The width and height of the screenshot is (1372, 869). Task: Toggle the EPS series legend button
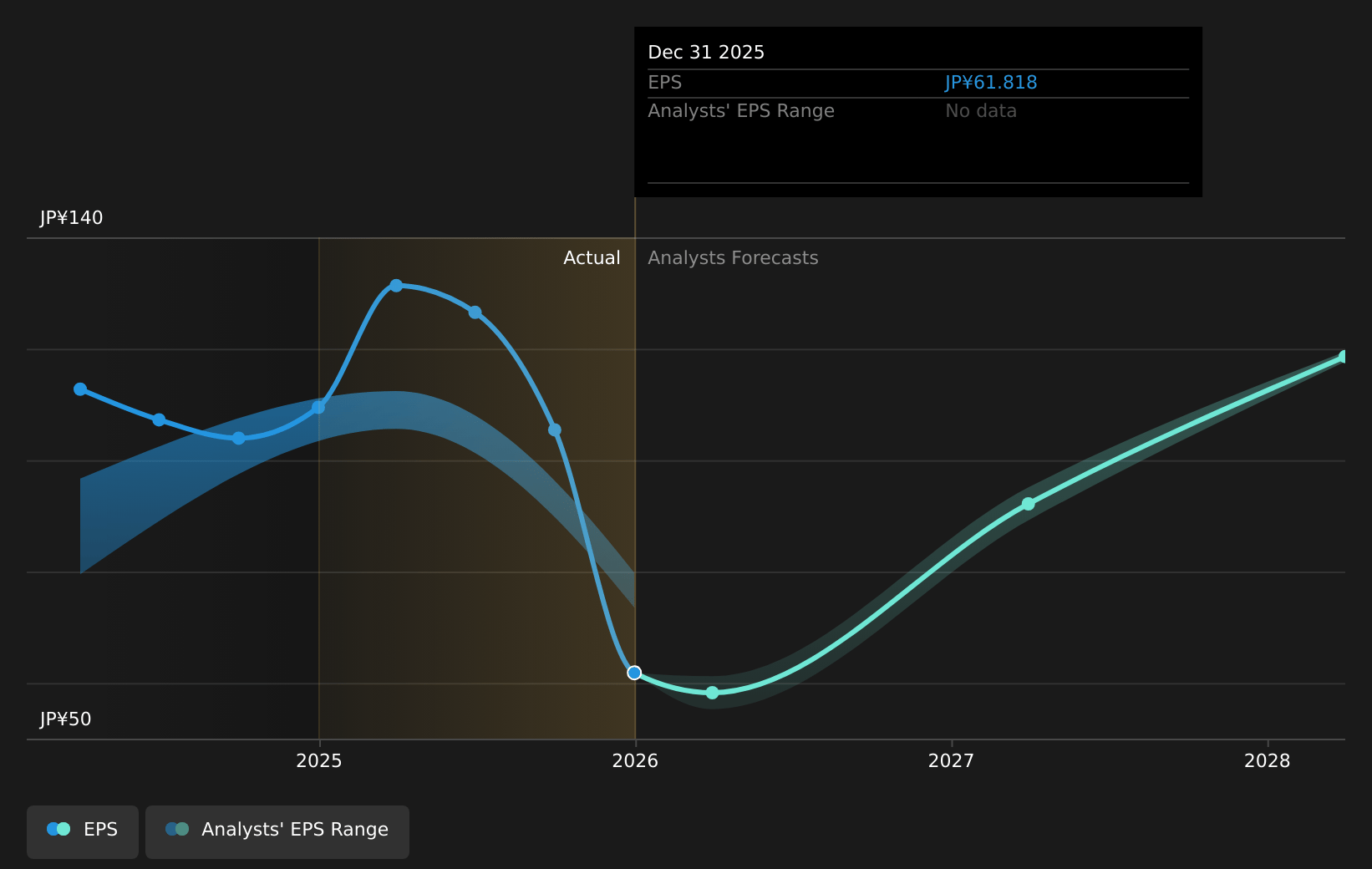[x=83, y=831]
